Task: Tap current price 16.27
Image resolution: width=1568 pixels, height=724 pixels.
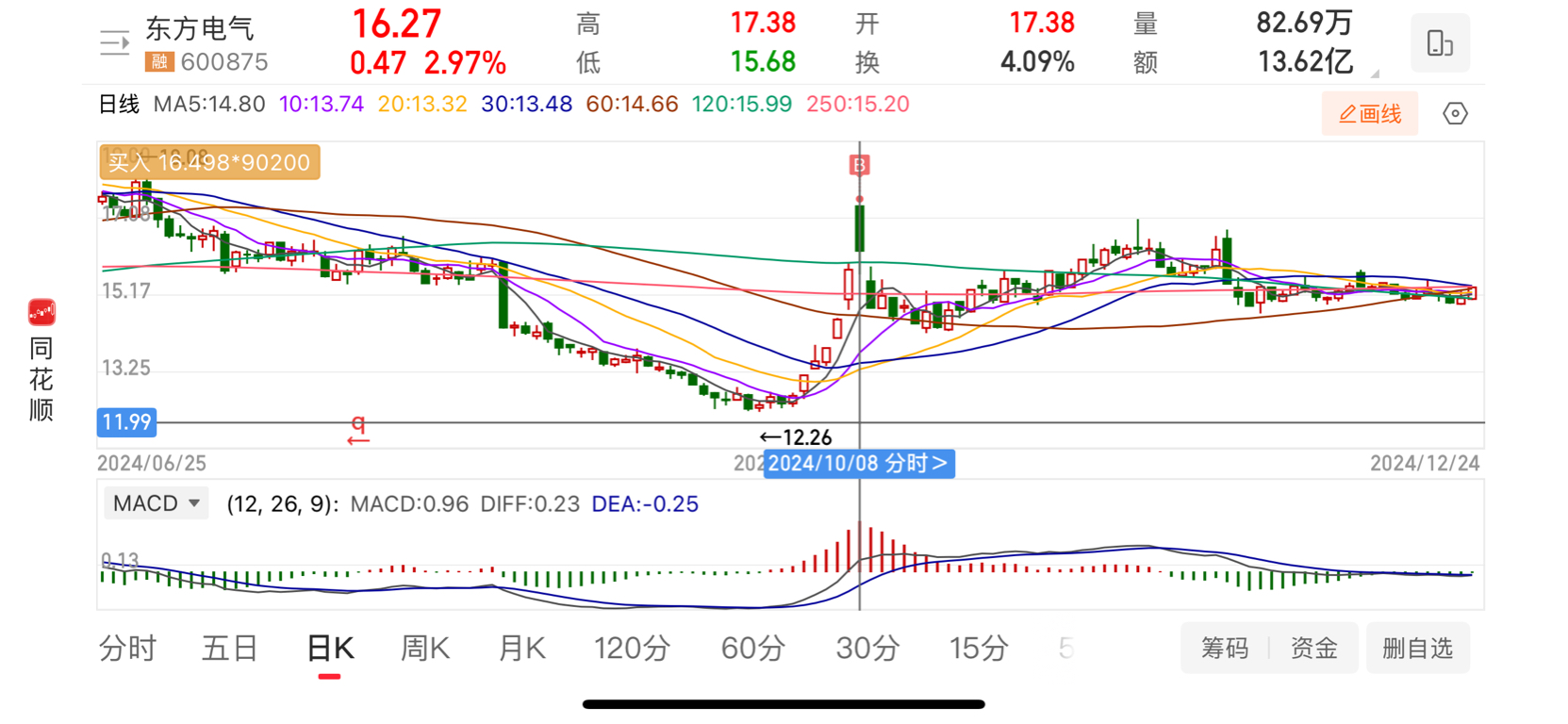Action: (x=396, y=25)
